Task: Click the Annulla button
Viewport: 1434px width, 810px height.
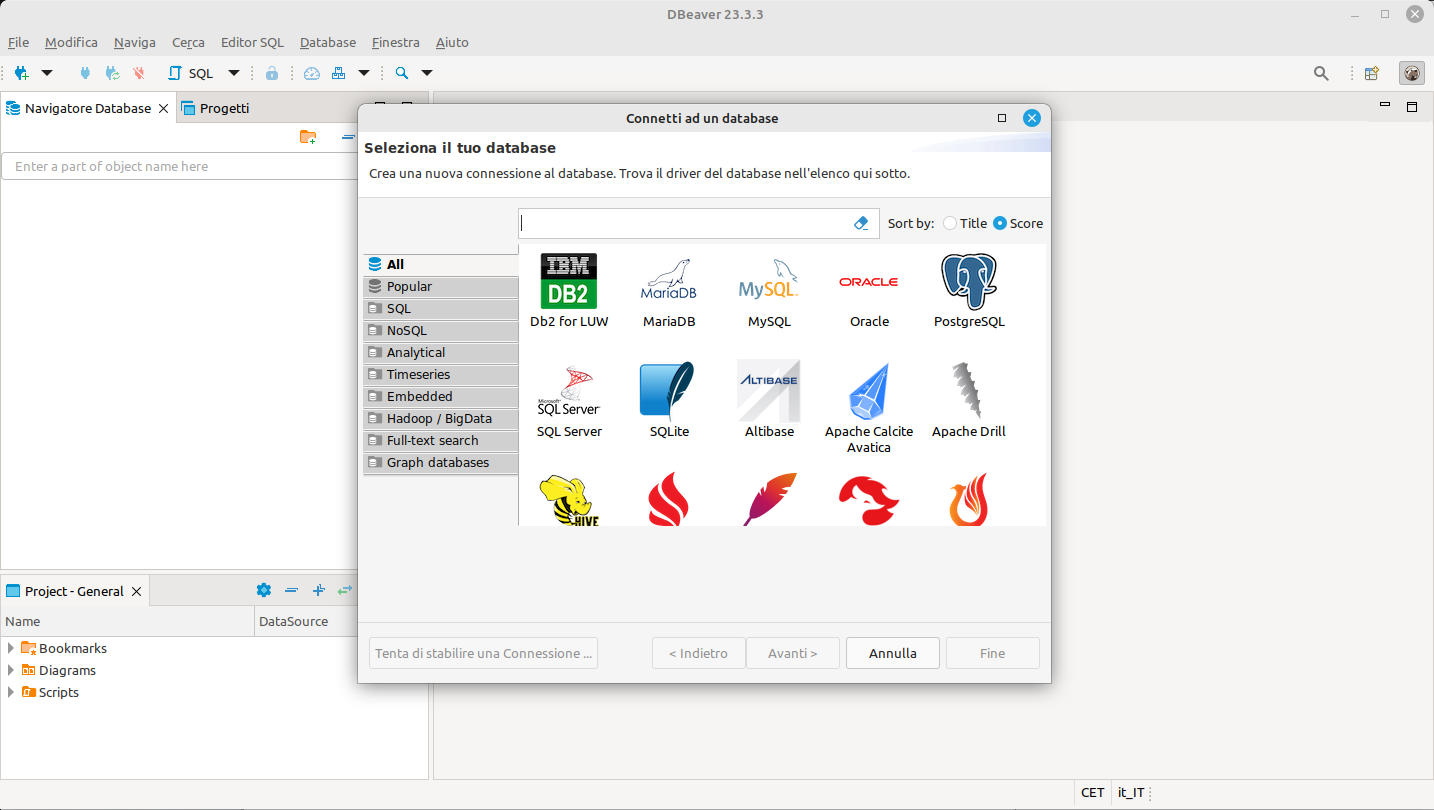Action: (893, 653)
